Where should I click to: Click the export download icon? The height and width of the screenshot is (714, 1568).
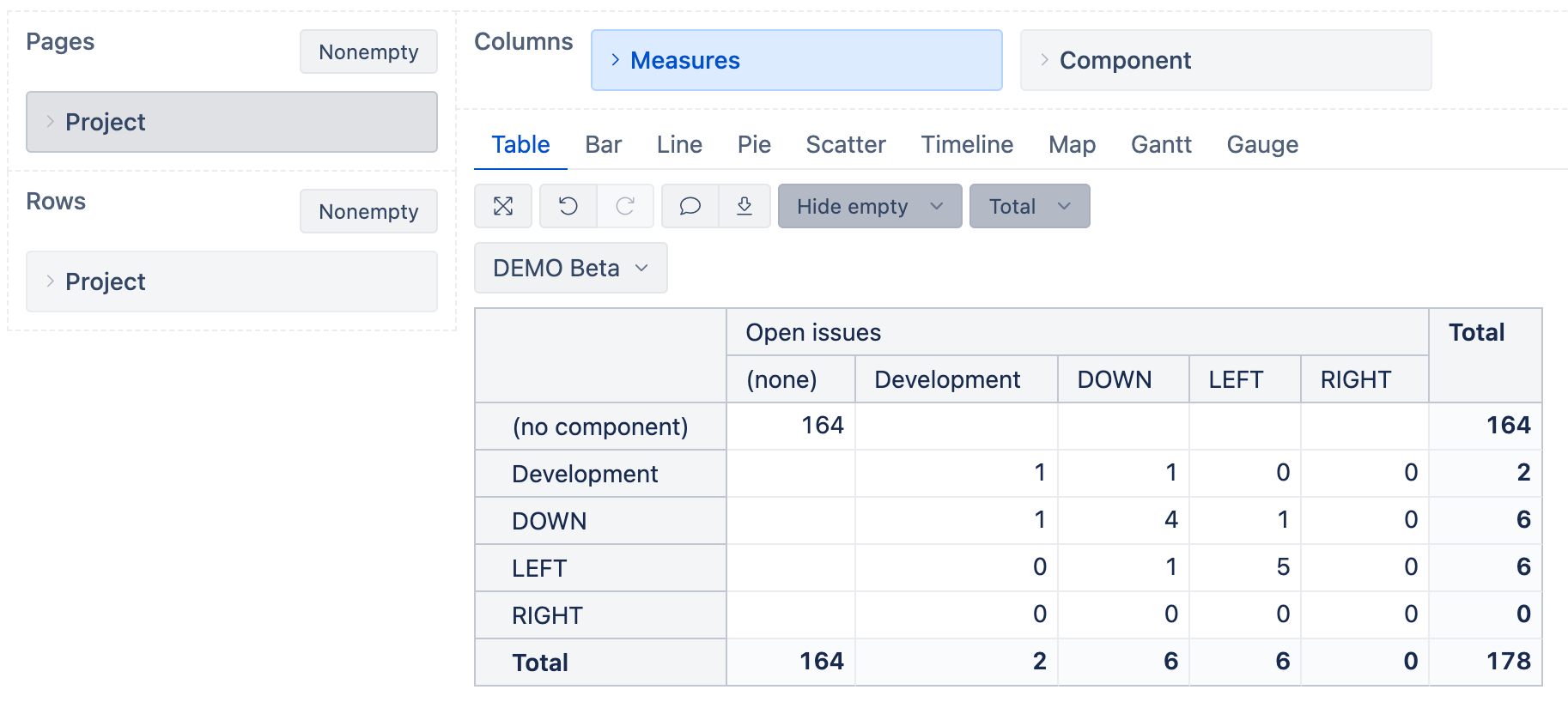(744, 206)
